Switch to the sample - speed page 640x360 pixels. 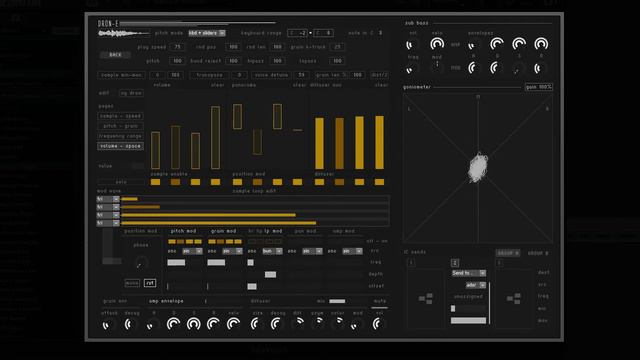(120, 116)
